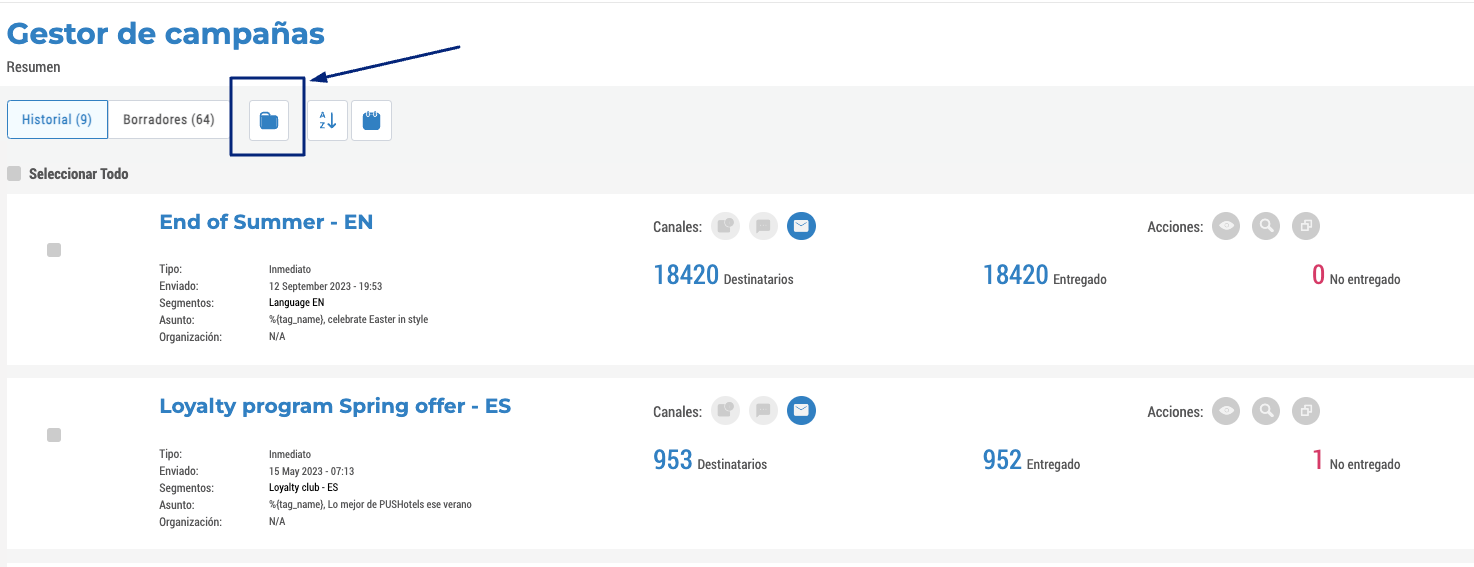Open End of Summer magnifier details icon
The image size is (1474, 567).
(1266, 227)
